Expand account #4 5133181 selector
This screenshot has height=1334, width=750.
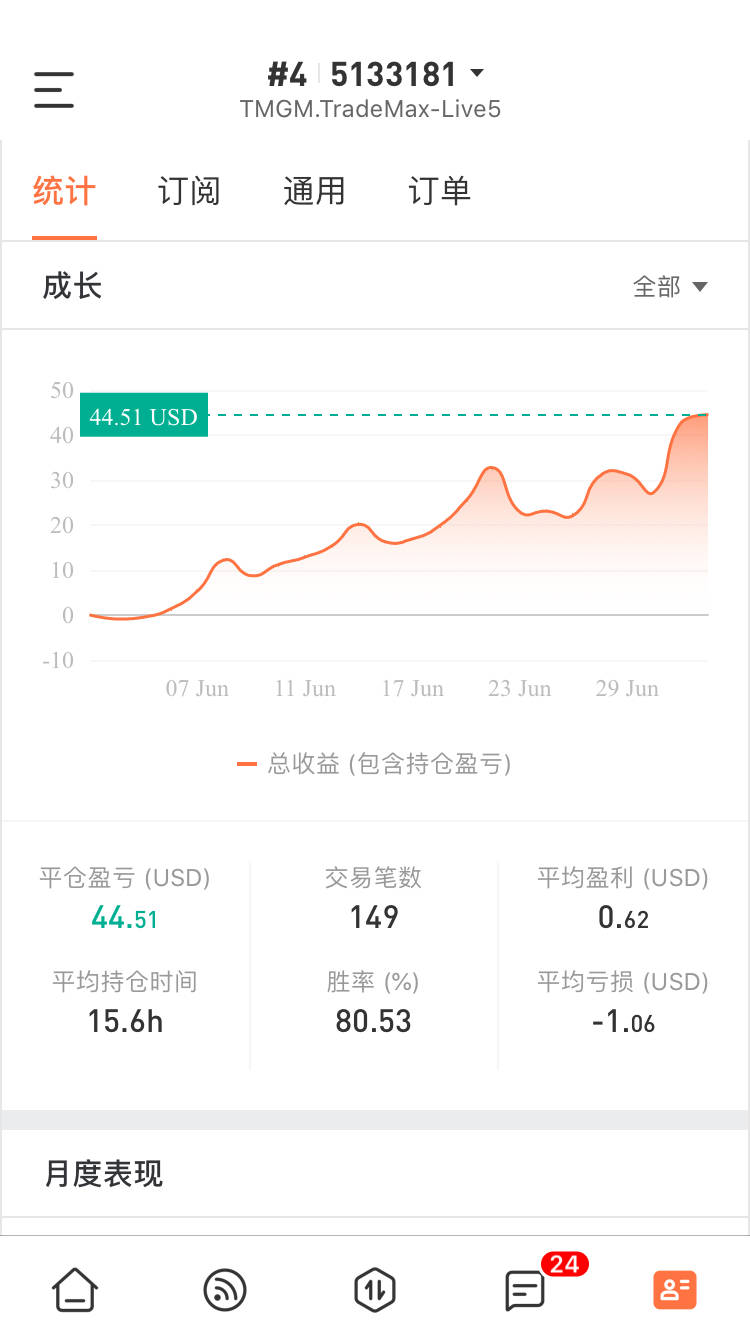(x=376, y=75)
